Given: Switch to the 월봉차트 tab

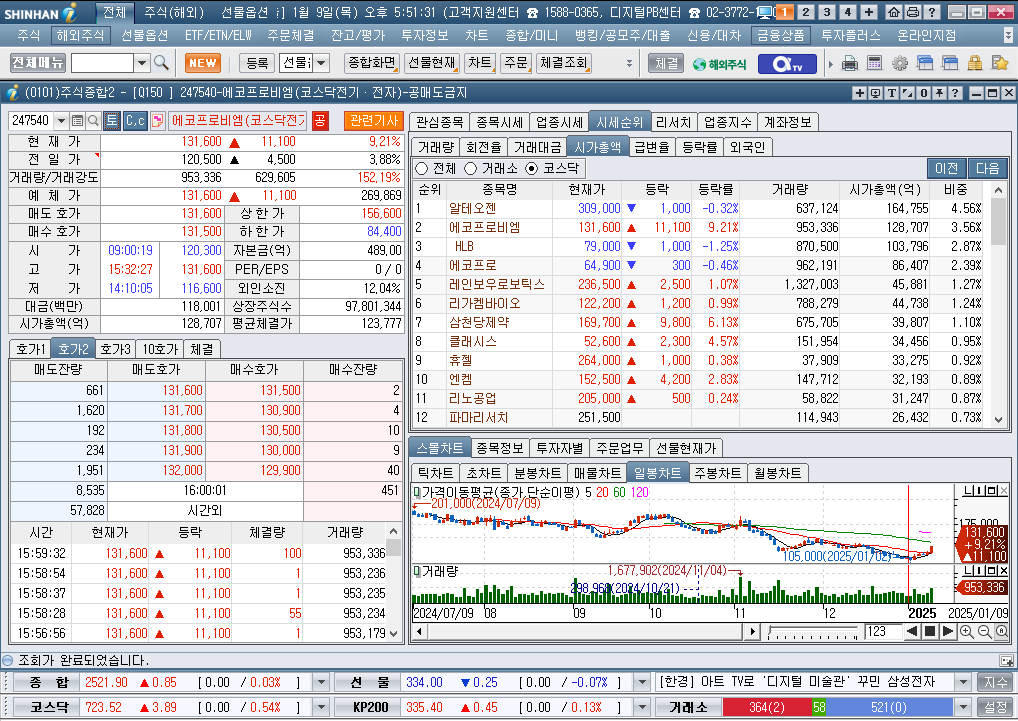Looking at the screenshot, I should [777, 473].
